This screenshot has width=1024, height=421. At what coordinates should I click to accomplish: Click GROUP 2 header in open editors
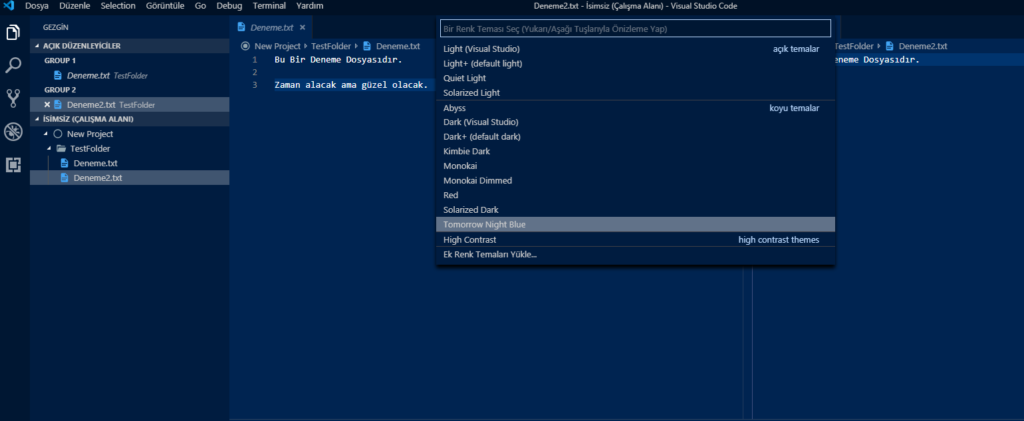click(x=60, y=90)
